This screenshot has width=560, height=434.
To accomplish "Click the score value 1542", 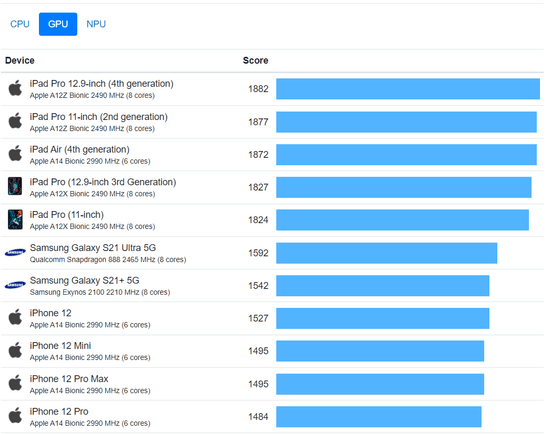I will pos(258,285).
